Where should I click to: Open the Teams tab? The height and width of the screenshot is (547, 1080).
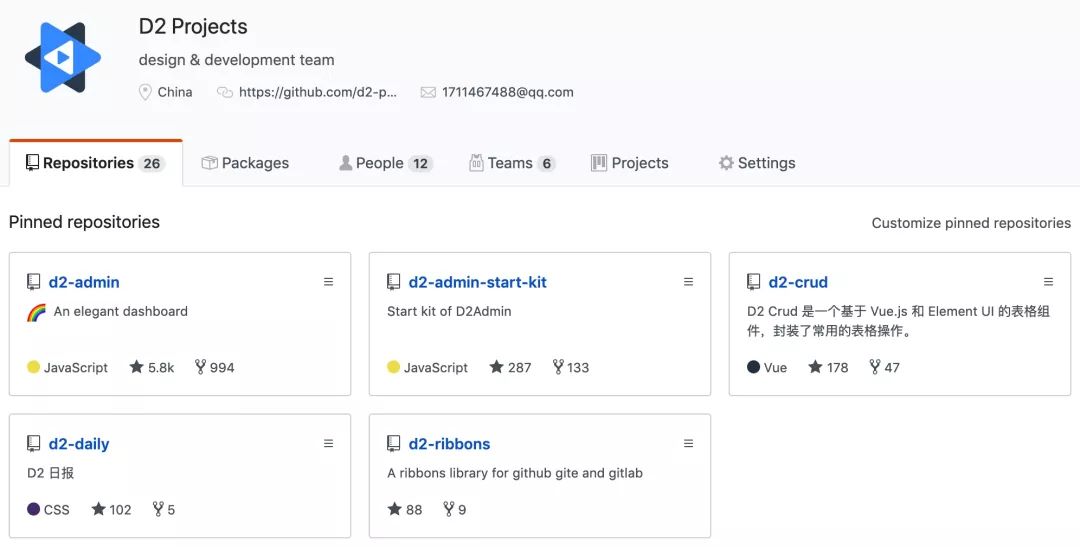click(x=512, y=163)
